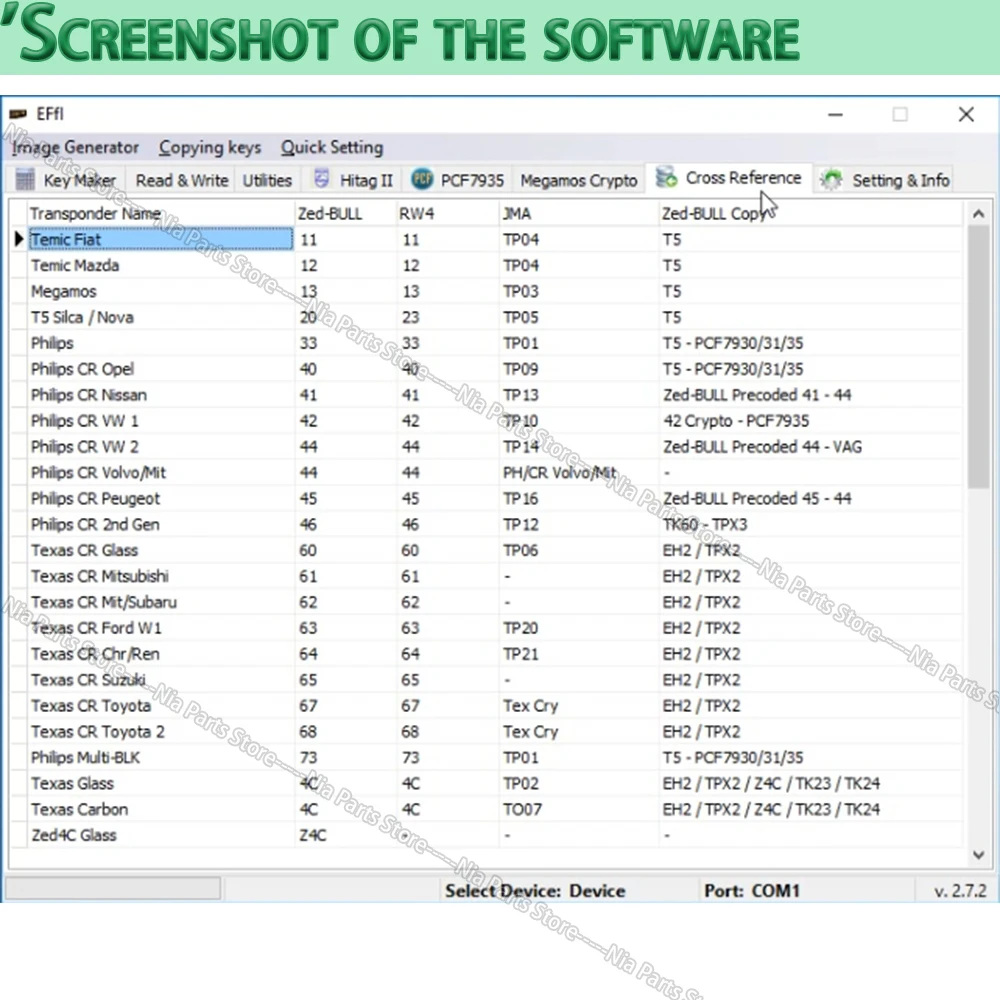Viewport: 1000px width, 1000px height.
Task: Select the Philips CR VW 2 cell
Action: point(161,446)
